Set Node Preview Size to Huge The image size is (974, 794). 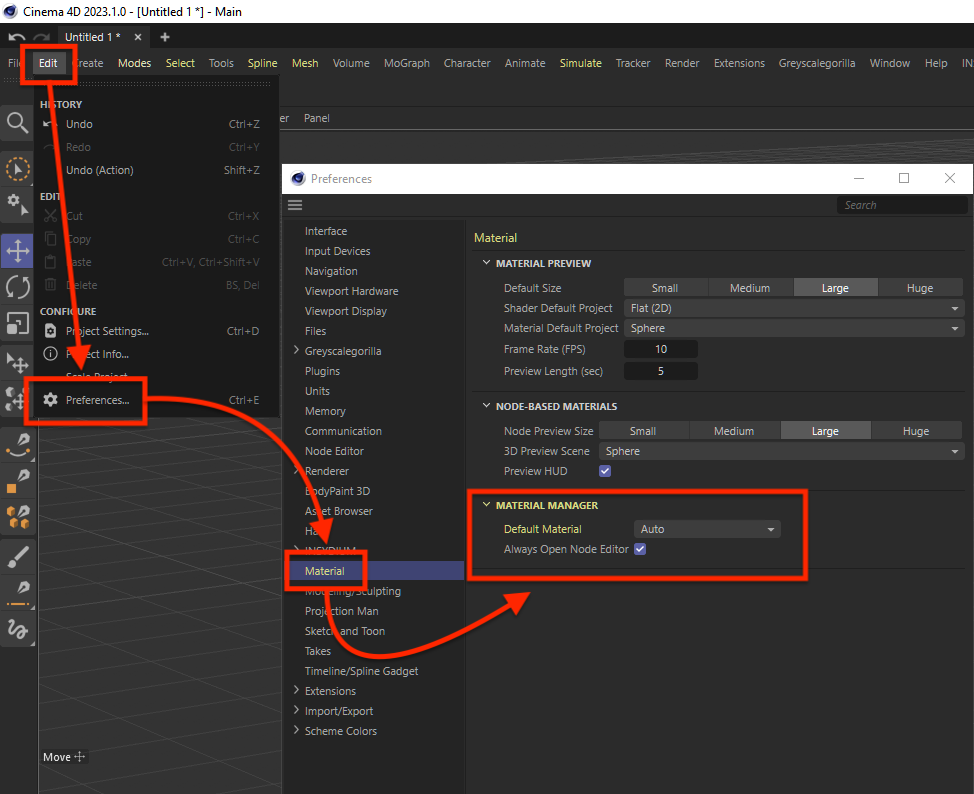916,431
